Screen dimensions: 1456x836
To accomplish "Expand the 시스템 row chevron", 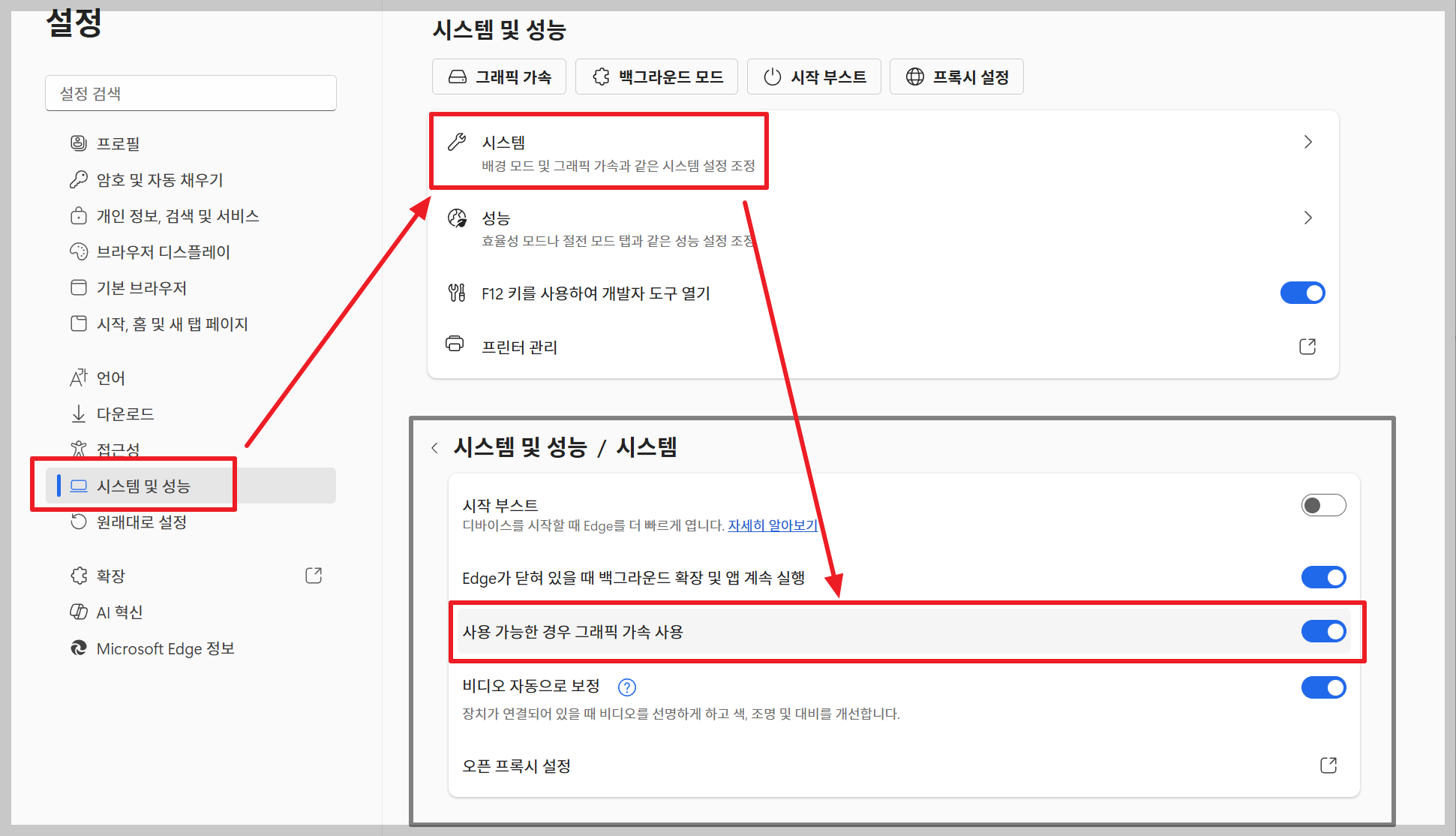I will pyautogui.click(x=1307, y=142).
